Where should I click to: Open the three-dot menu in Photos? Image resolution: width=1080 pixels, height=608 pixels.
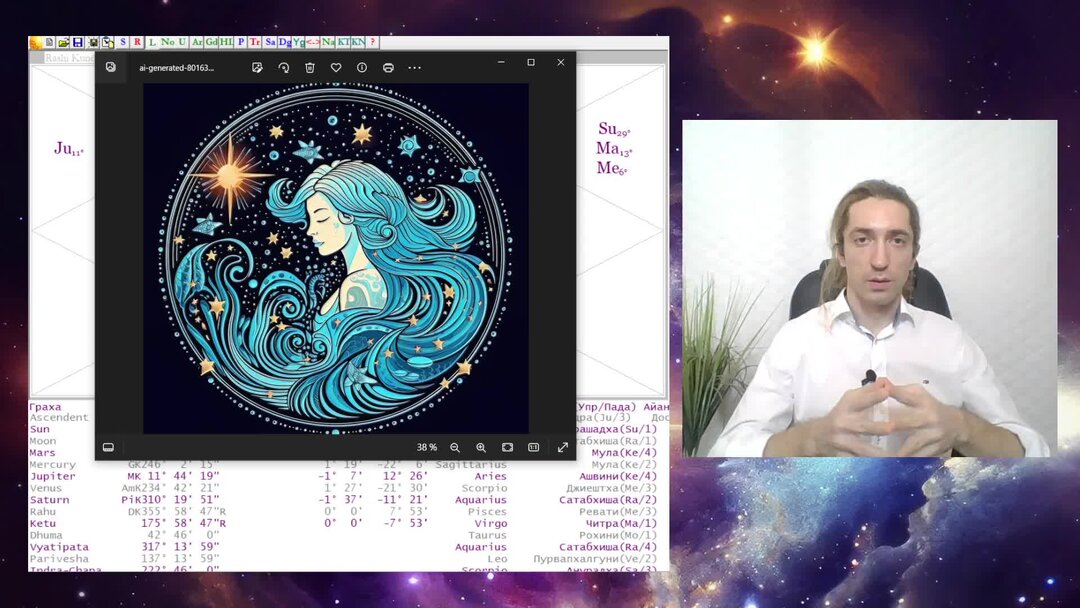414,67
